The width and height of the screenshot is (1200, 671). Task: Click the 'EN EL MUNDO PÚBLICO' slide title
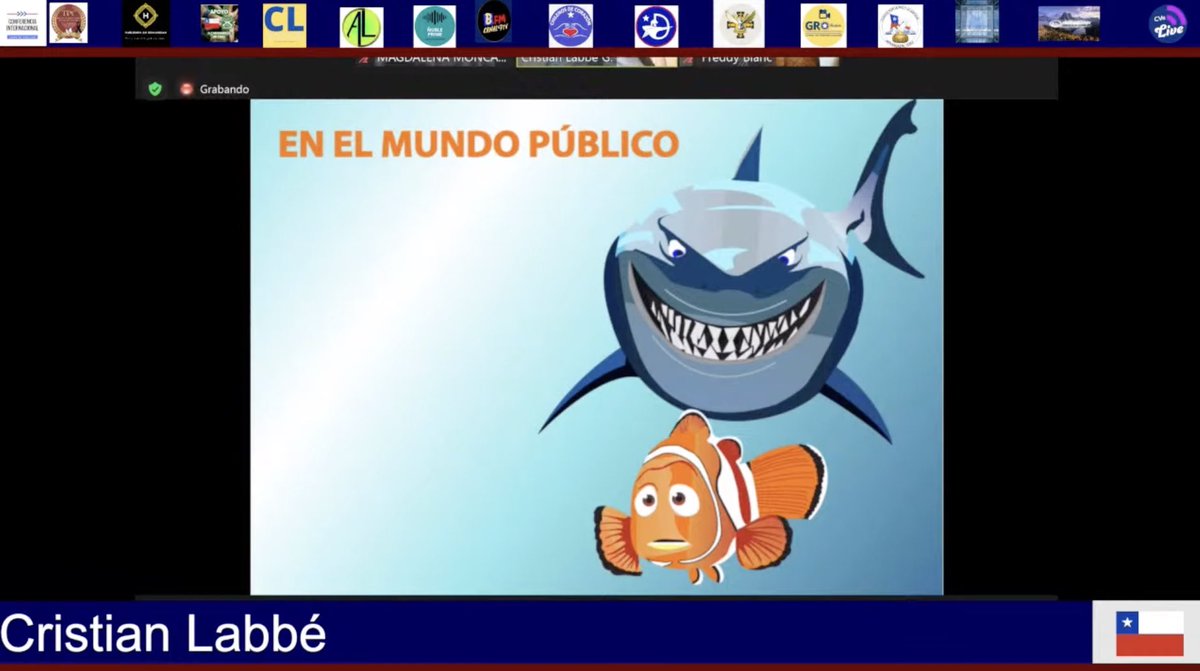[478, 144]
